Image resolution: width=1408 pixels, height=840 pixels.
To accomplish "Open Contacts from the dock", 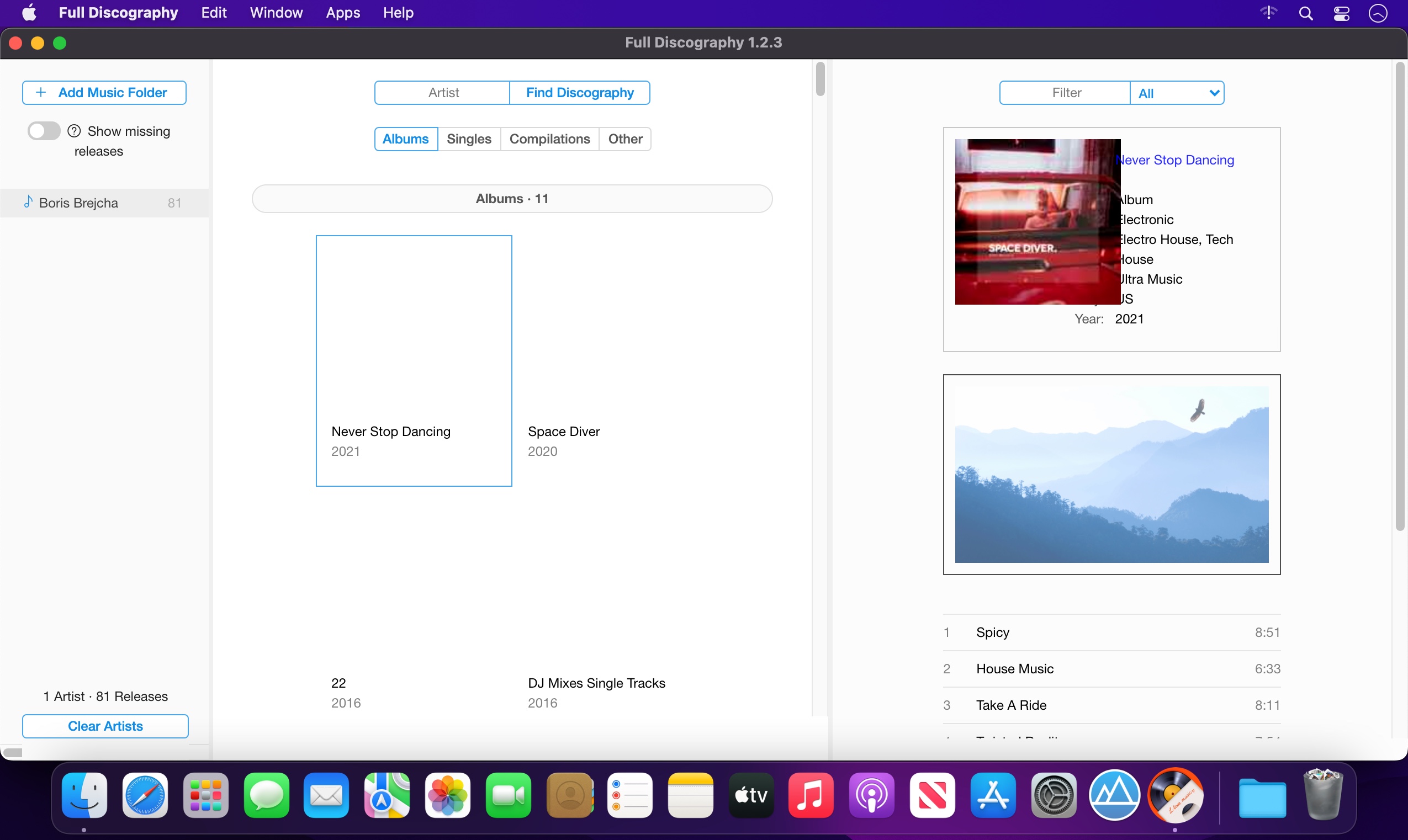I will pyautogui.click(x=569, y=795).
